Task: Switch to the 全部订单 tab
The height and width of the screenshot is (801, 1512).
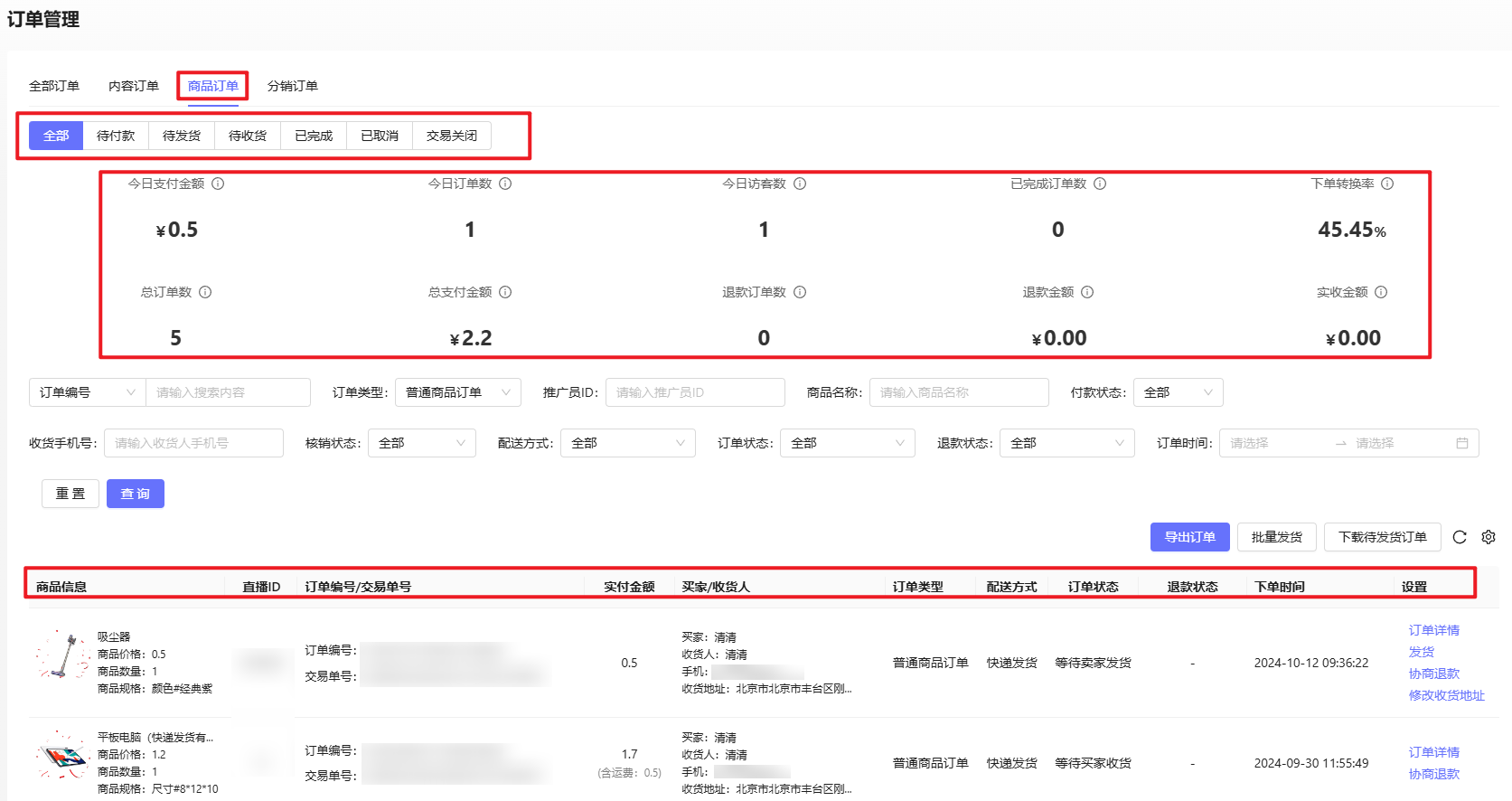Action: tap(54, 86)
